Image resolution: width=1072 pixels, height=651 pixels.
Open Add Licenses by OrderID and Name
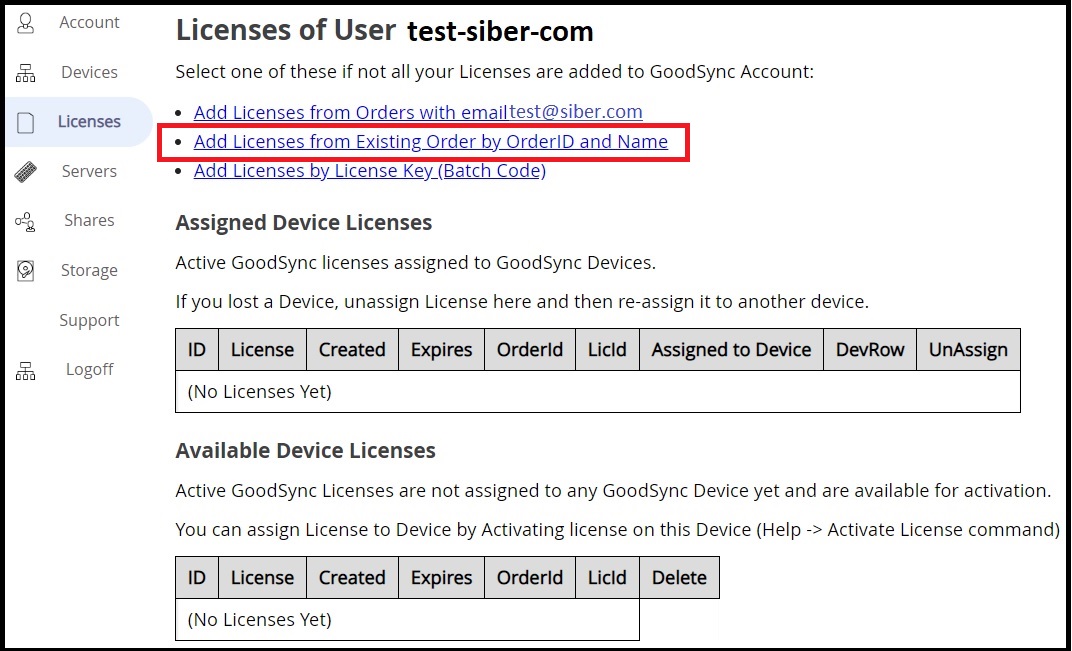pos(430,142)
